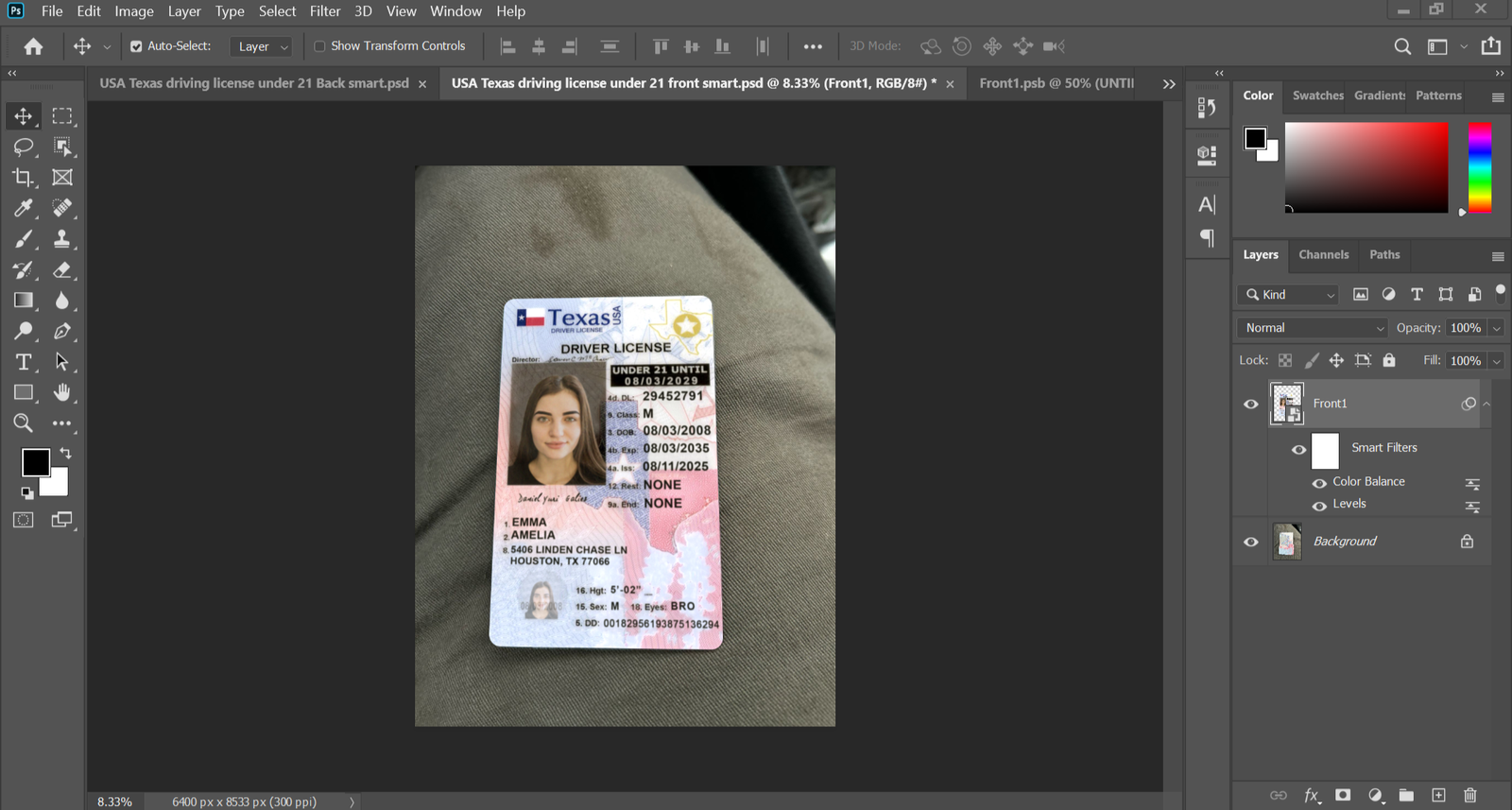Screen dimensions: 1512x810
Task: Toggle lock transparent pixels
Action: (x=1285, y=360)
